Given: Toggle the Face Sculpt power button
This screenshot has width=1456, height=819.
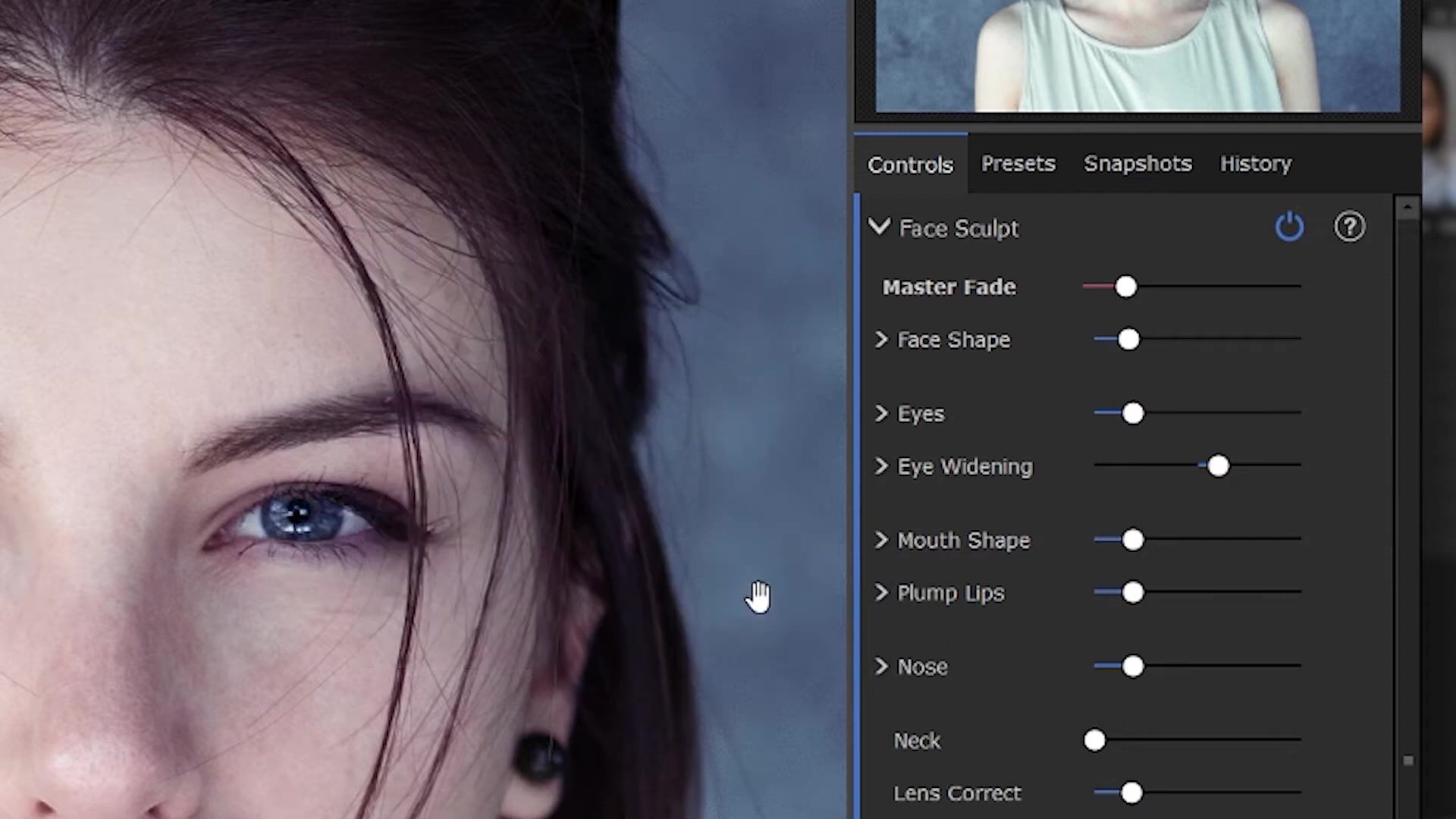Looking at the screenshot, I should coord(1289,227).
